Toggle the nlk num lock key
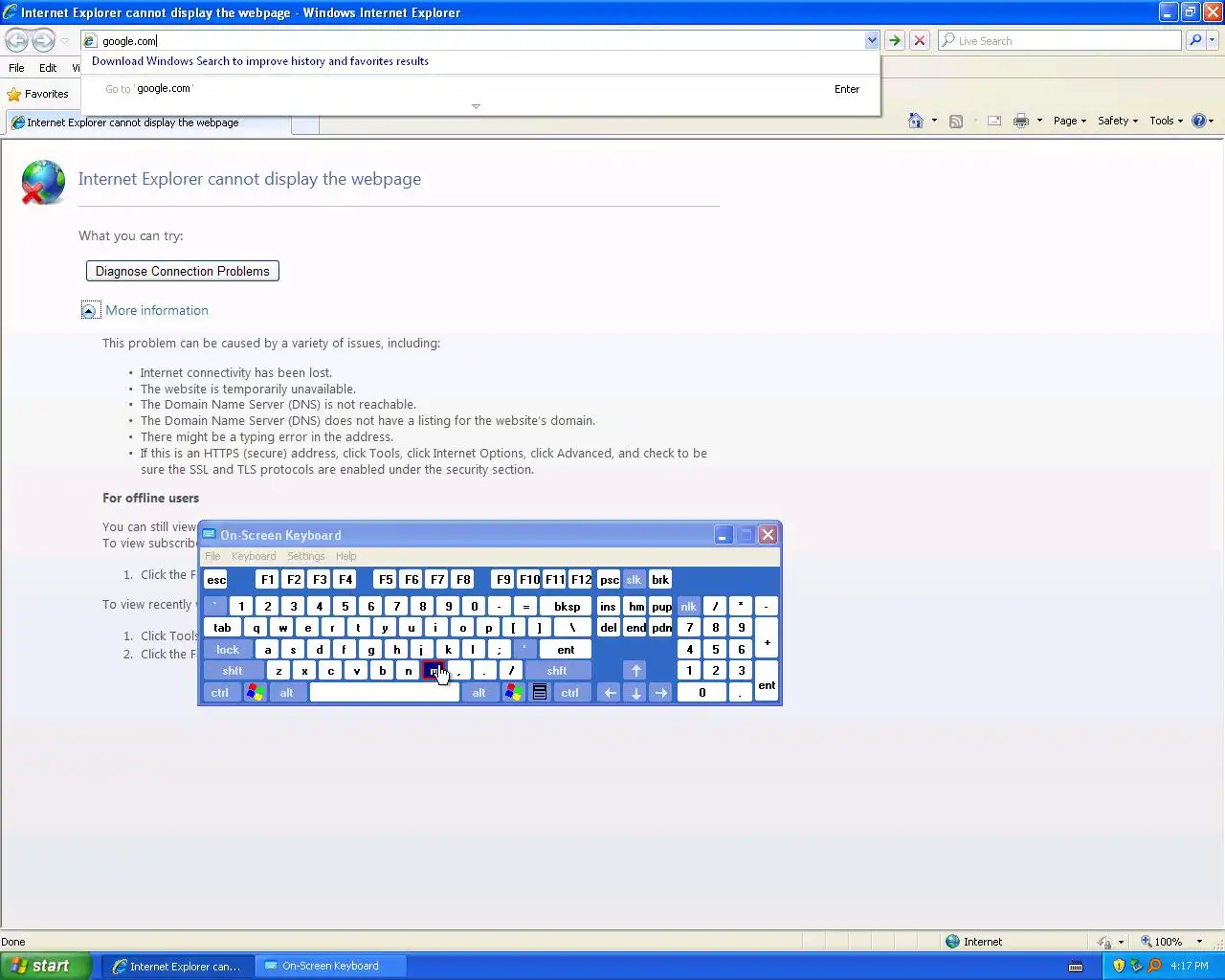The image size is (1225, 980). click(x=688, y=606)
